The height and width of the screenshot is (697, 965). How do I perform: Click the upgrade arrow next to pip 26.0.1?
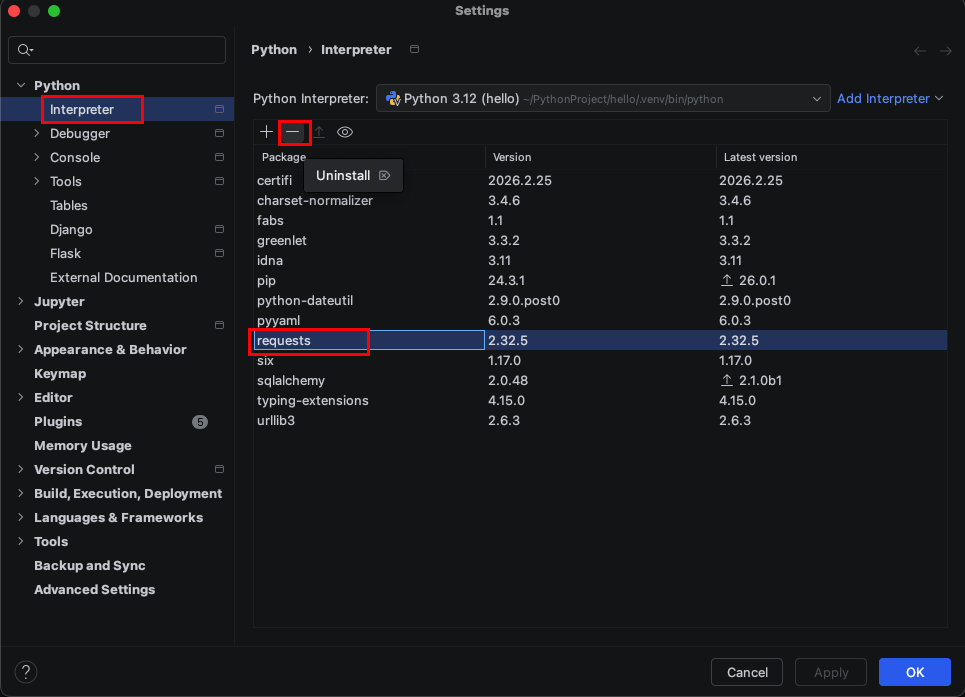(726, 281)
